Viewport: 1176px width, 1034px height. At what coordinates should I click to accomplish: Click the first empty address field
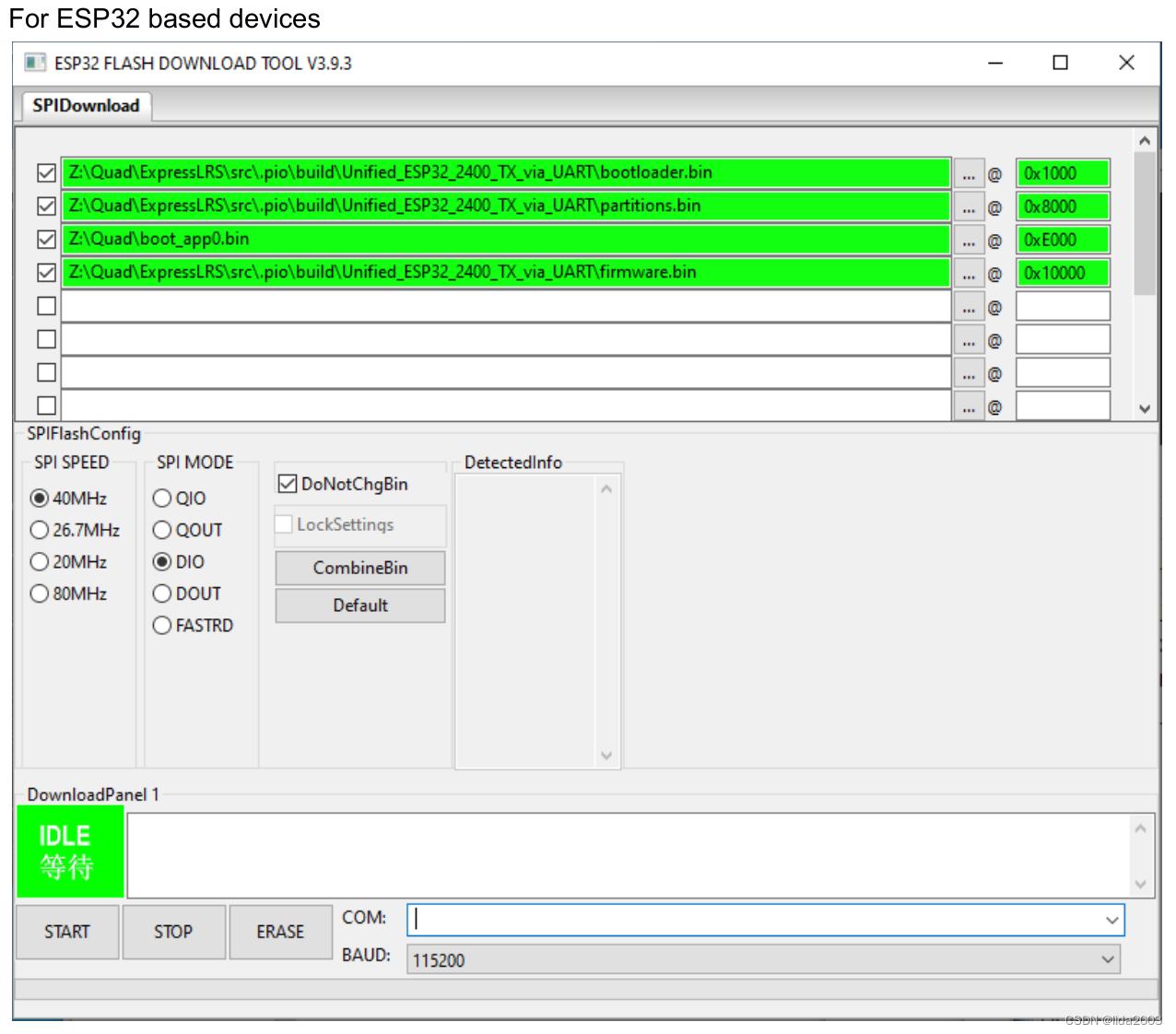[1063, 306]
